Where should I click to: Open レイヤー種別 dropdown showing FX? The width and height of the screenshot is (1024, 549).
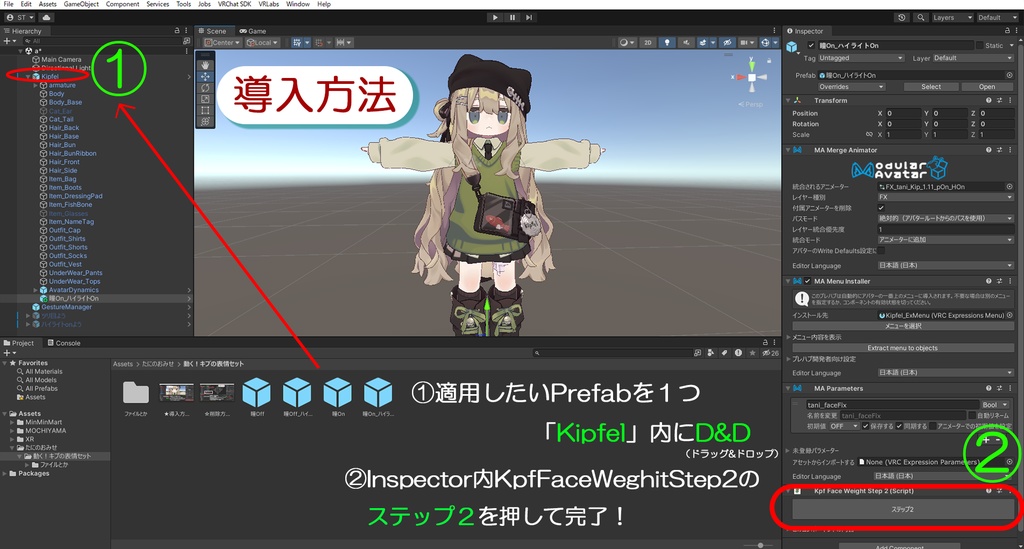click(945, 197)
